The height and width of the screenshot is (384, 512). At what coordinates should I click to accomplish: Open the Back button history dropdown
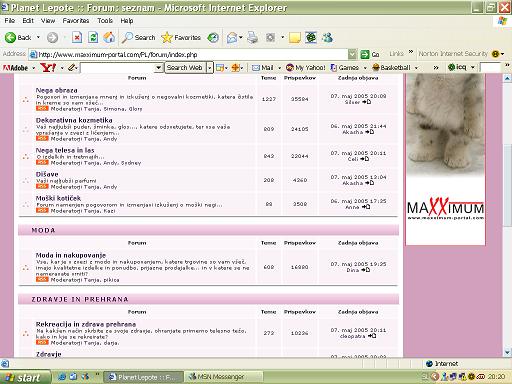click(x=38, y=37)
